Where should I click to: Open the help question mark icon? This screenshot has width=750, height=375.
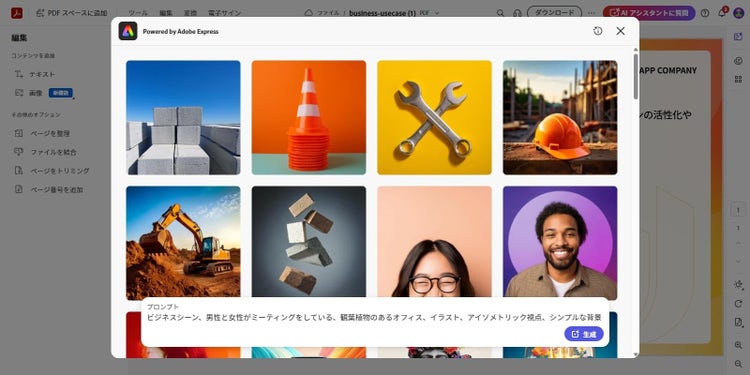click(705, 13)
